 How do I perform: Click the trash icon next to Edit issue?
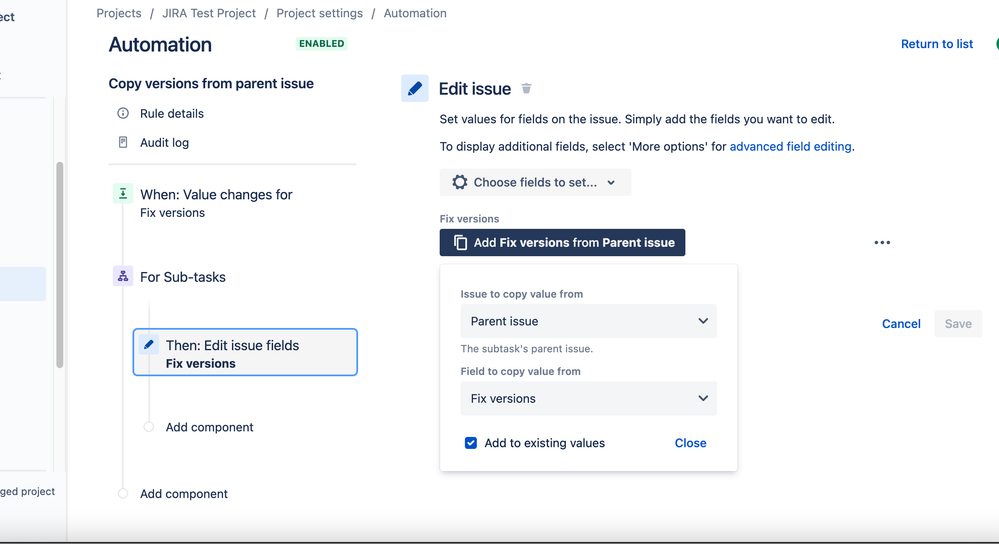point(526,89)
